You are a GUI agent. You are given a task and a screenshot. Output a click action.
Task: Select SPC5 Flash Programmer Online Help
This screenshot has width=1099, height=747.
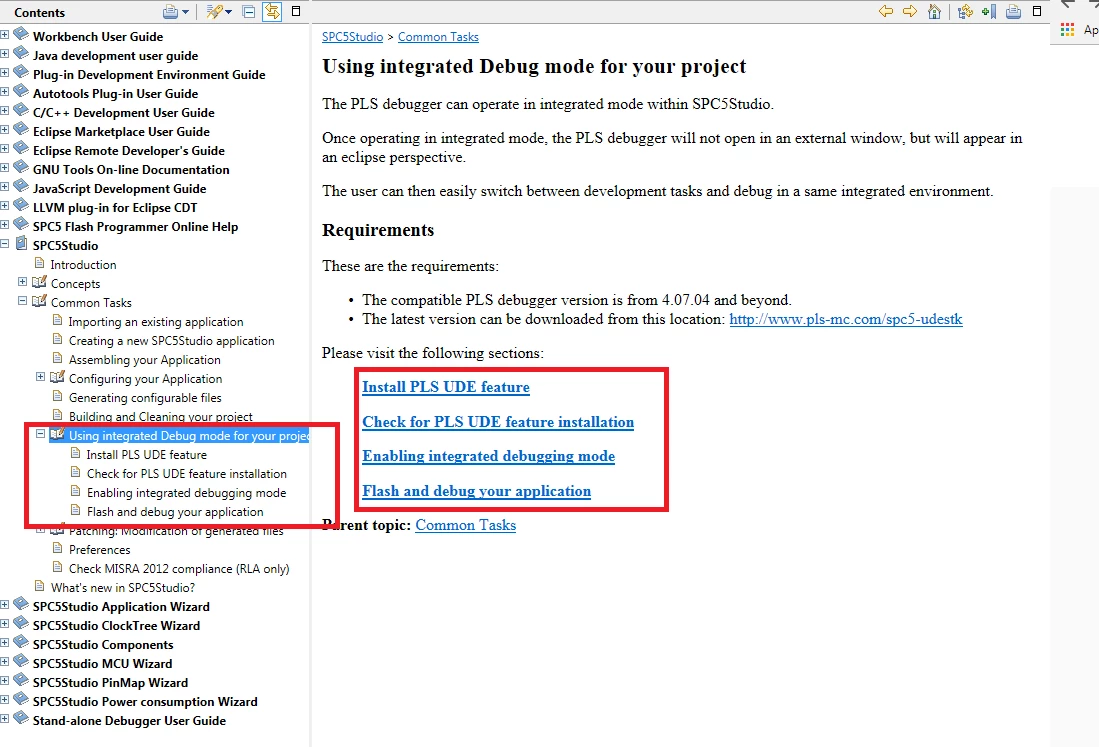(135, 226)
